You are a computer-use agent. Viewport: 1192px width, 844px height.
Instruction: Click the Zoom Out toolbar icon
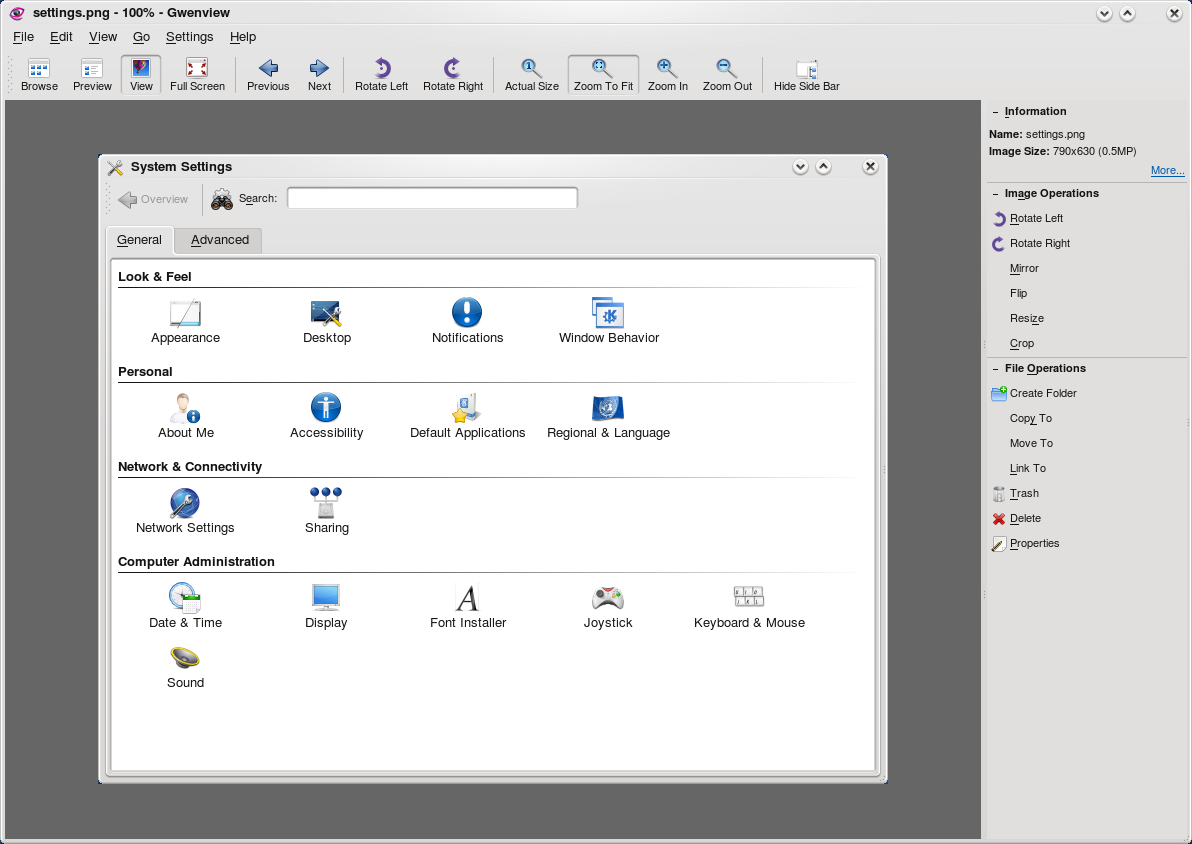click(x=727, y=75)
